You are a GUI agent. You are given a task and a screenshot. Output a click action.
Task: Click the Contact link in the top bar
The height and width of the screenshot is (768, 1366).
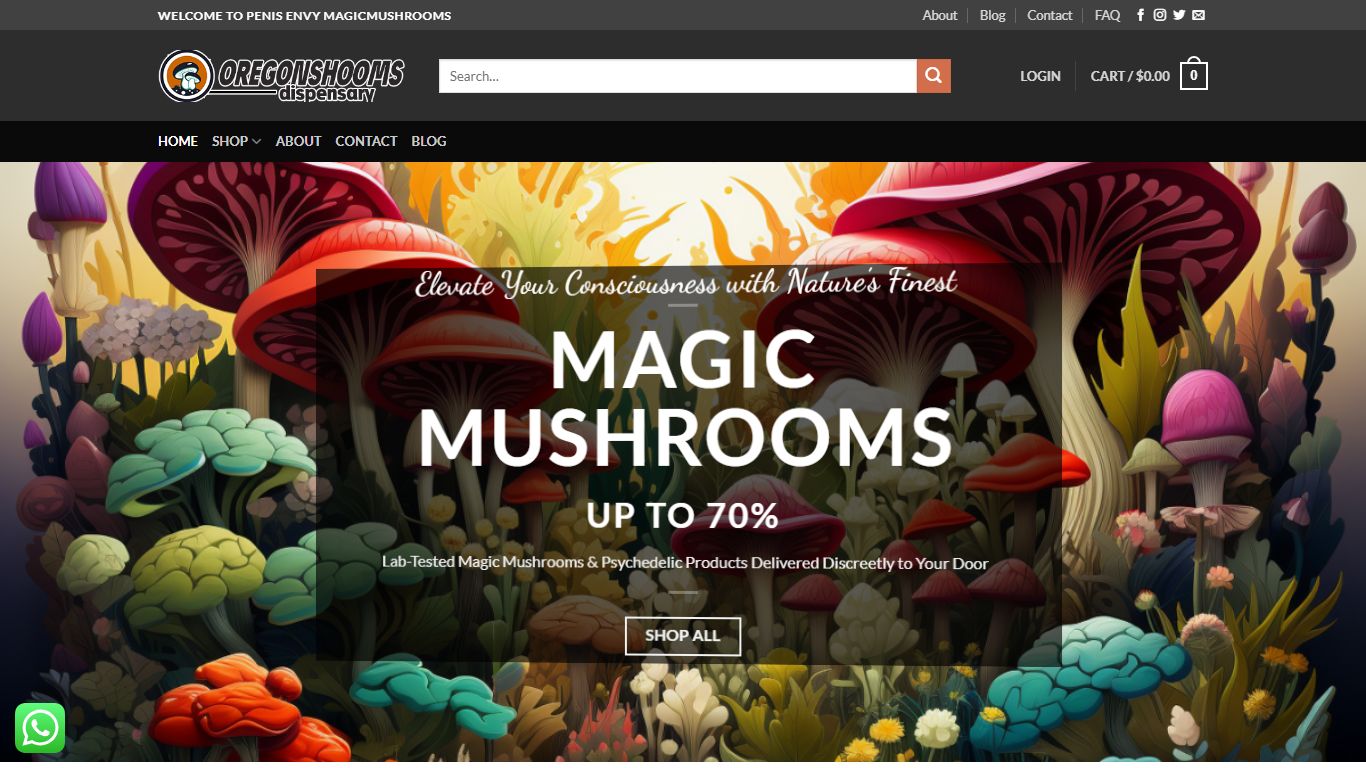pos(1049,15)
